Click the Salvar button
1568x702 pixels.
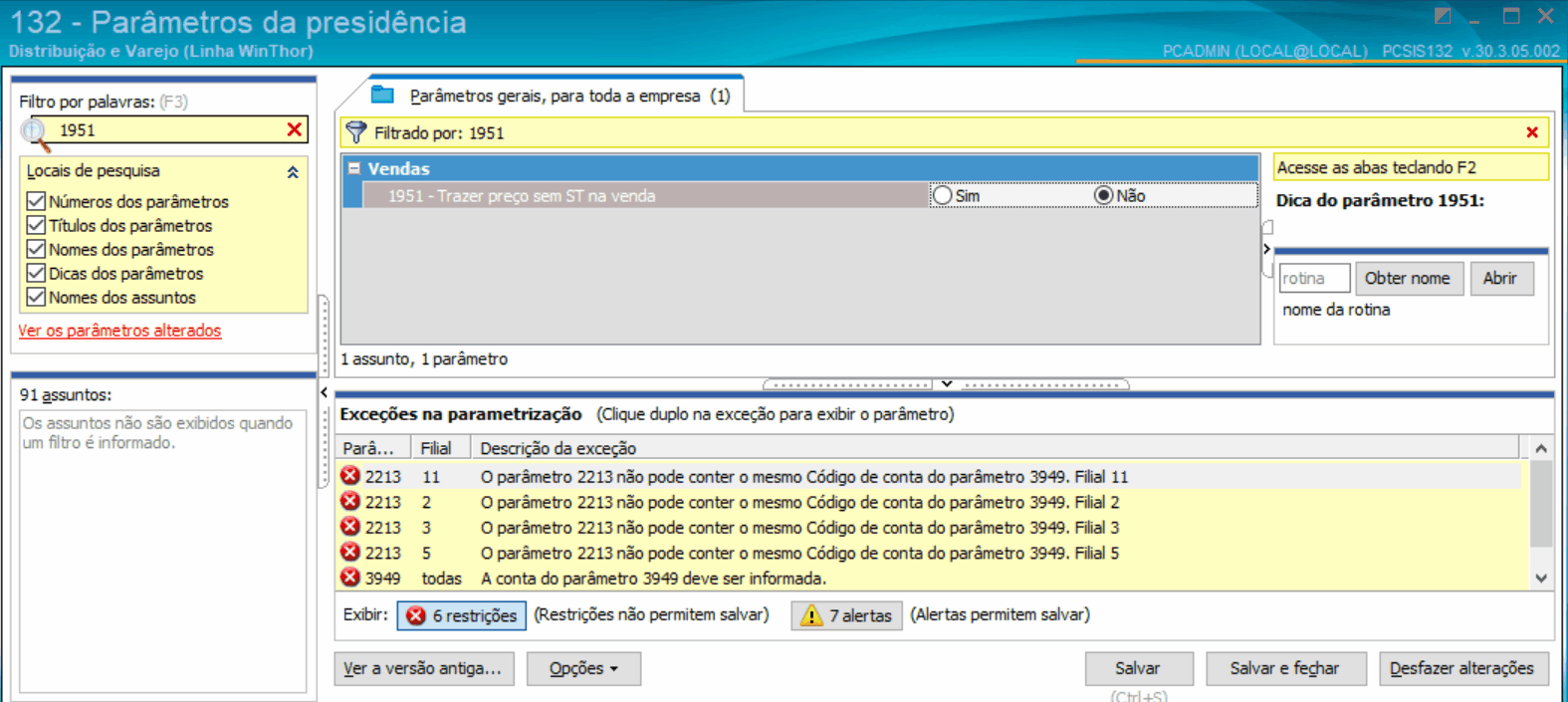1137,669
